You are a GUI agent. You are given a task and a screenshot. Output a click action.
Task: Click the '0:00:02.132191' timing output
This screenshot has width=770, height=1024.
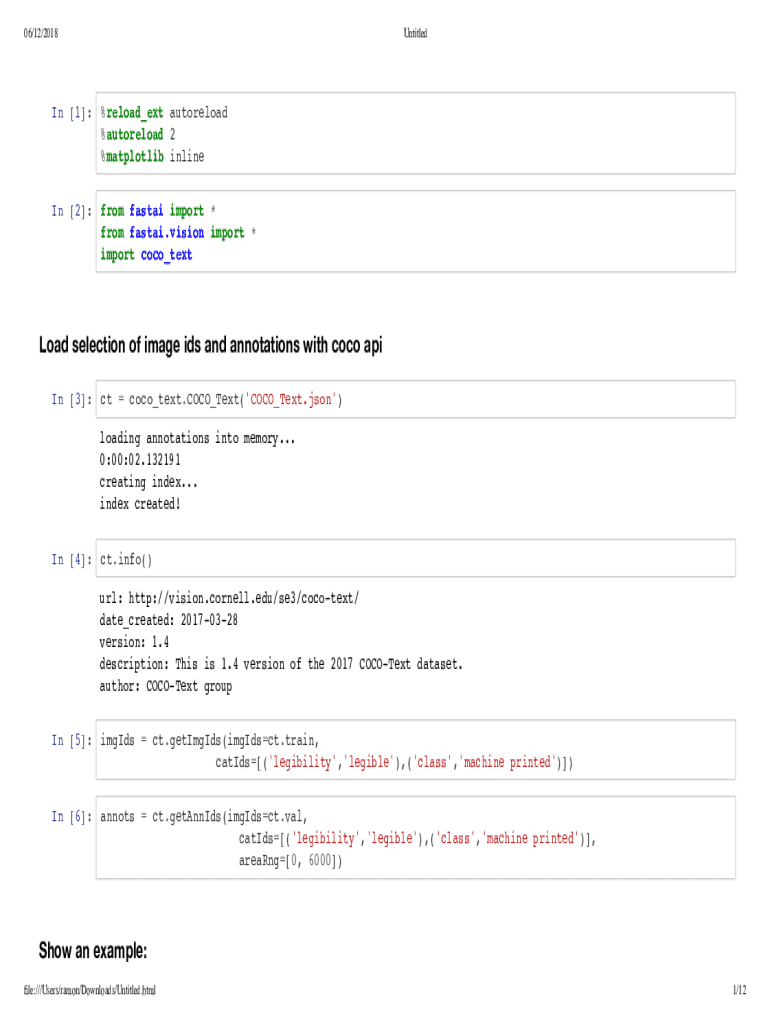[140, 460]
